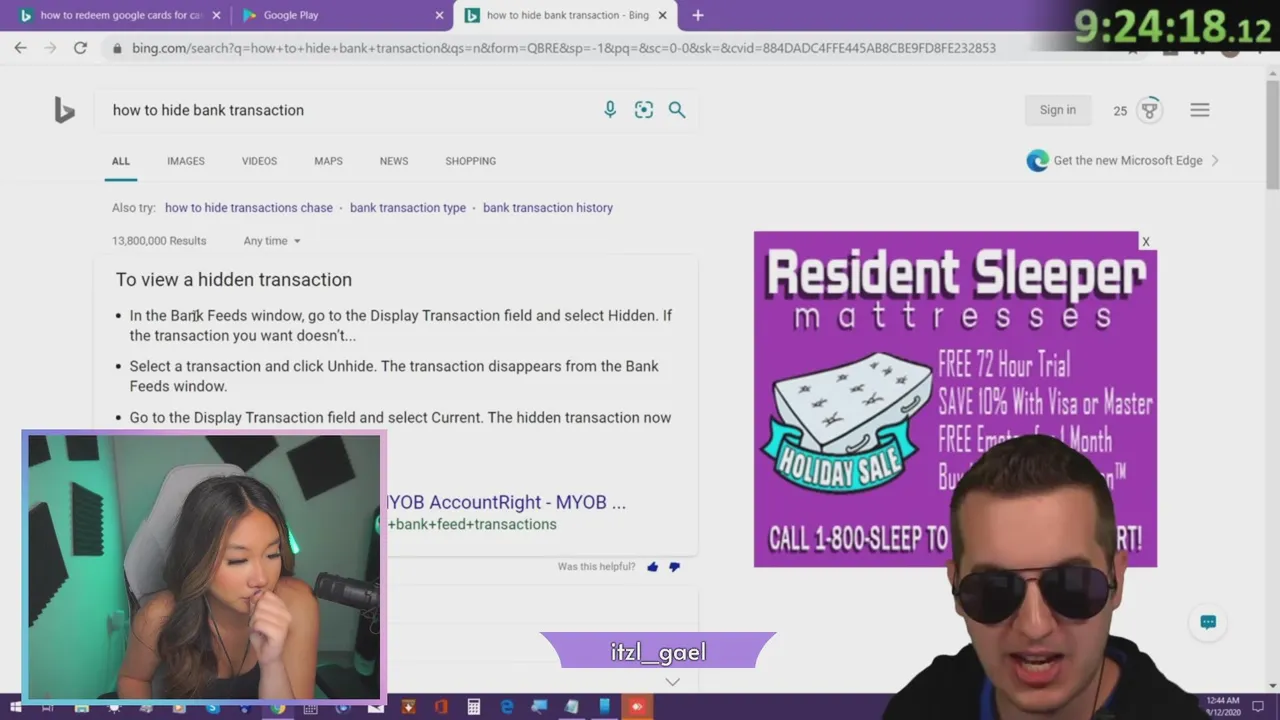Close the Google Play tab
The image size is (1280, 720).
coord(439,15)
